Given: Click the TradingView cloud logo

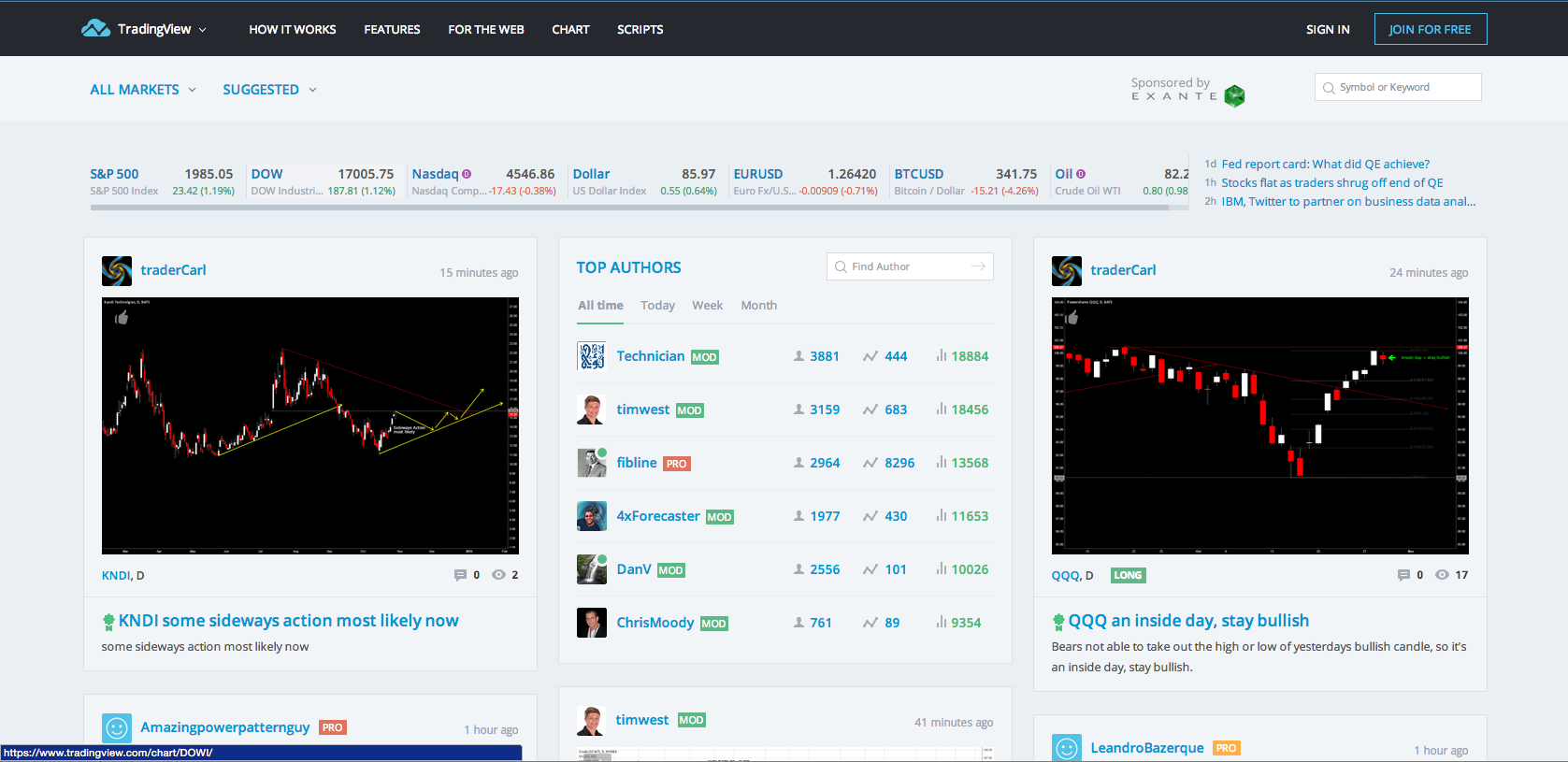Looking at the screenshot, I should 95,29.
